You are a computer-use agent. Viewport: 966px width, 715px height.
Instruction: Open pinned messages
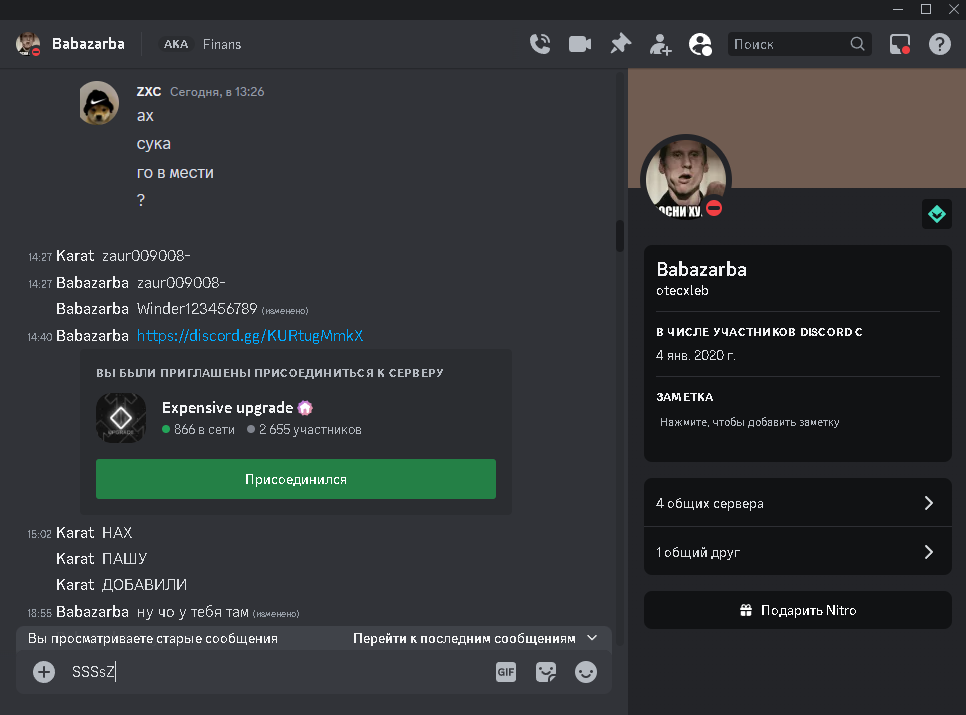point(620,44)
